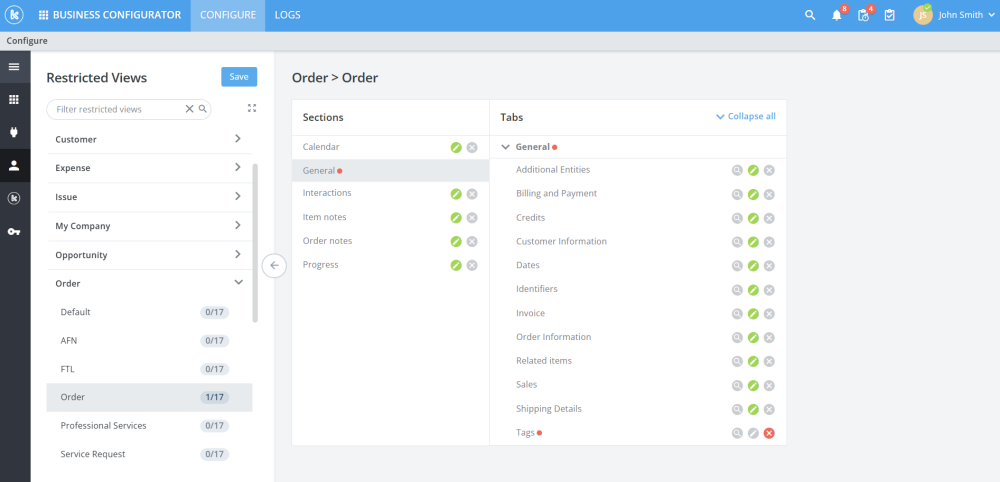
Task: Click the key icon in sidebar
Action: point(14,231)
